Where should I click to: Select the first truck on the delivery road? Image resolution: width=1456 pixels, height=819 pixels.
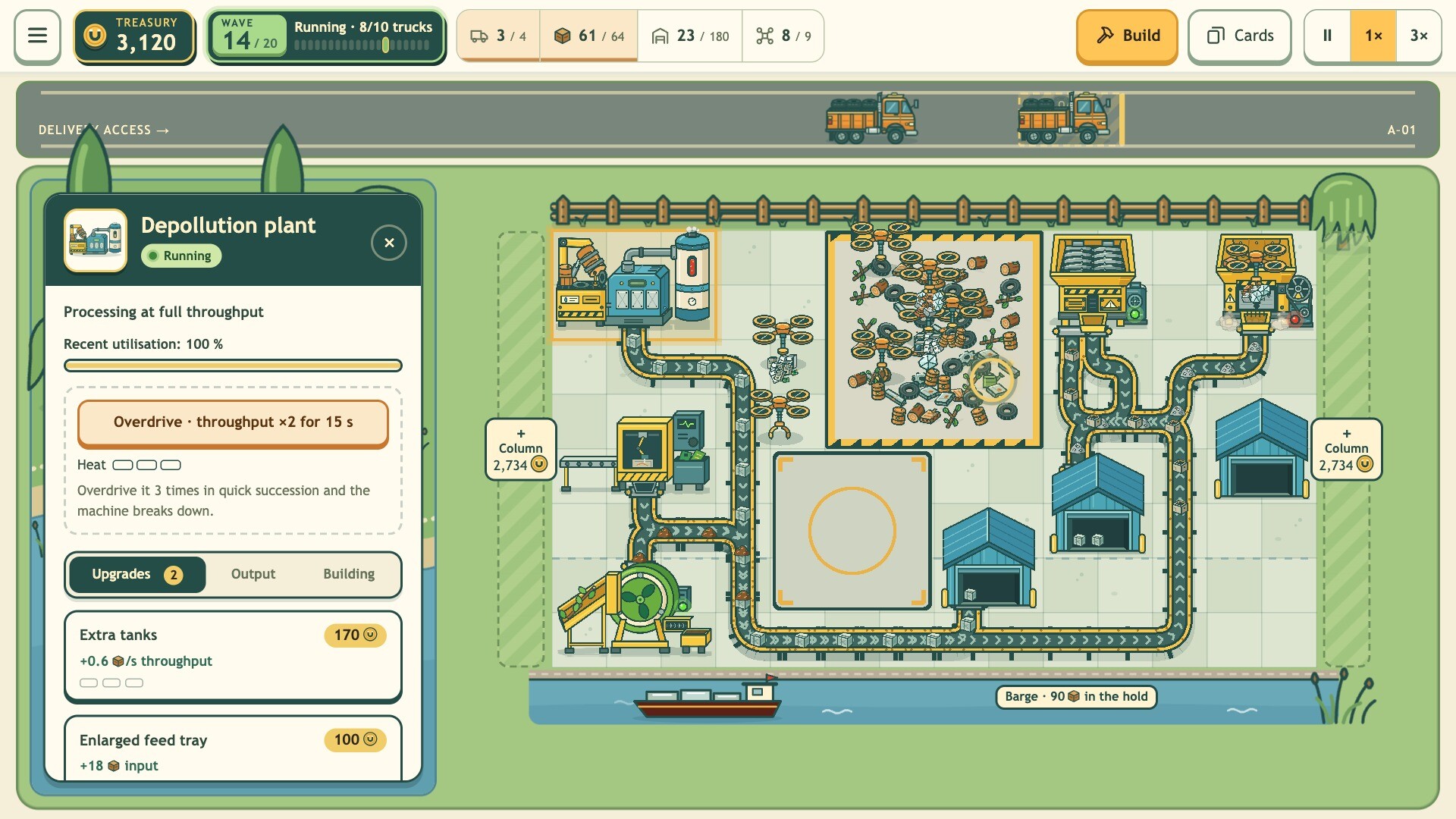[872, 118]
